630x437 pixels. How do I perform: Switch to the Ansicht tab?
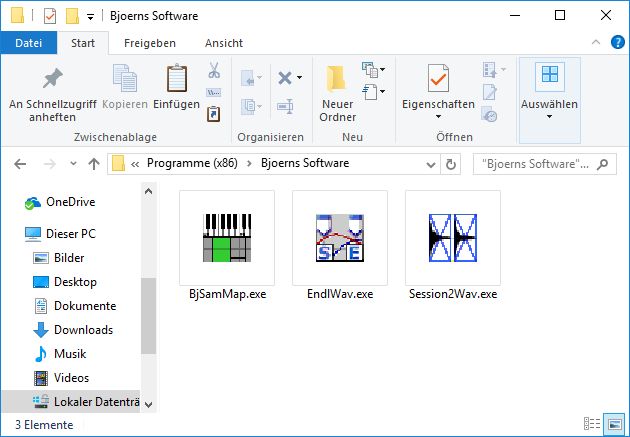pyautogui.click(x=224, y=43)
